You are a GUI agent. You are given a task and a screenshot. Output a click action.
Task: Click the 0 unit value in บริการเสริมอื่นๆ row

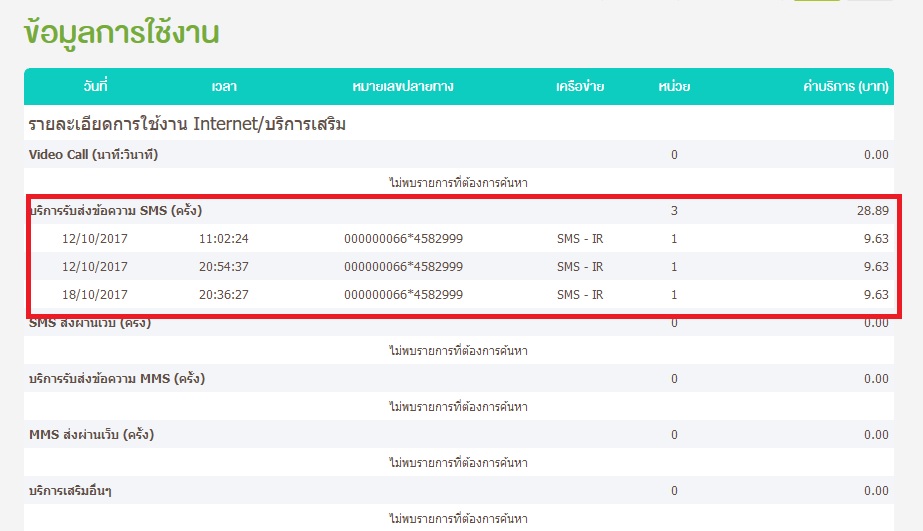[x=674, y=490]
